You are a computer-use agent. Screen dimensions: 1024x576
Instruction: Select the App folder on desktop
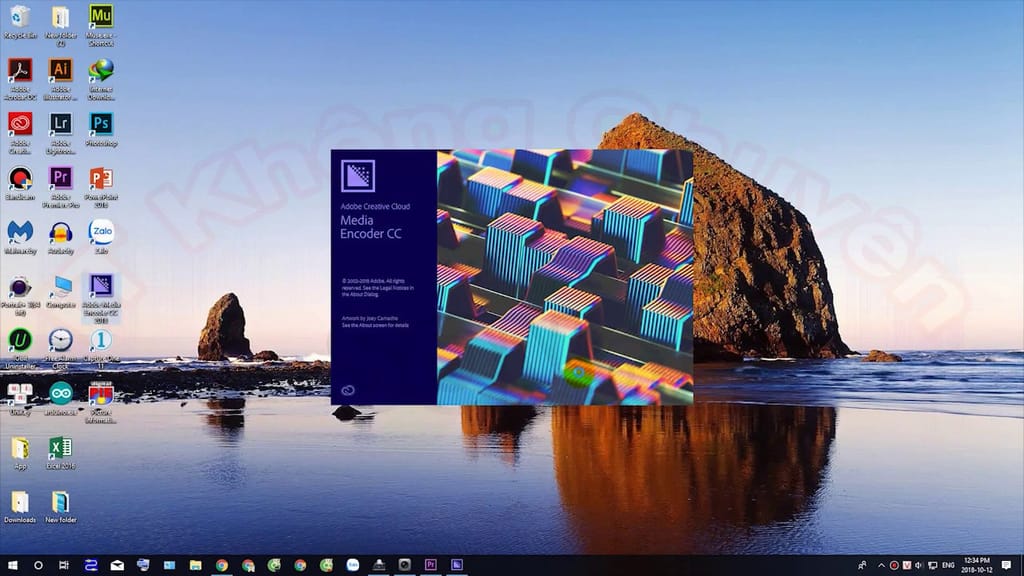tap(20, 453)
